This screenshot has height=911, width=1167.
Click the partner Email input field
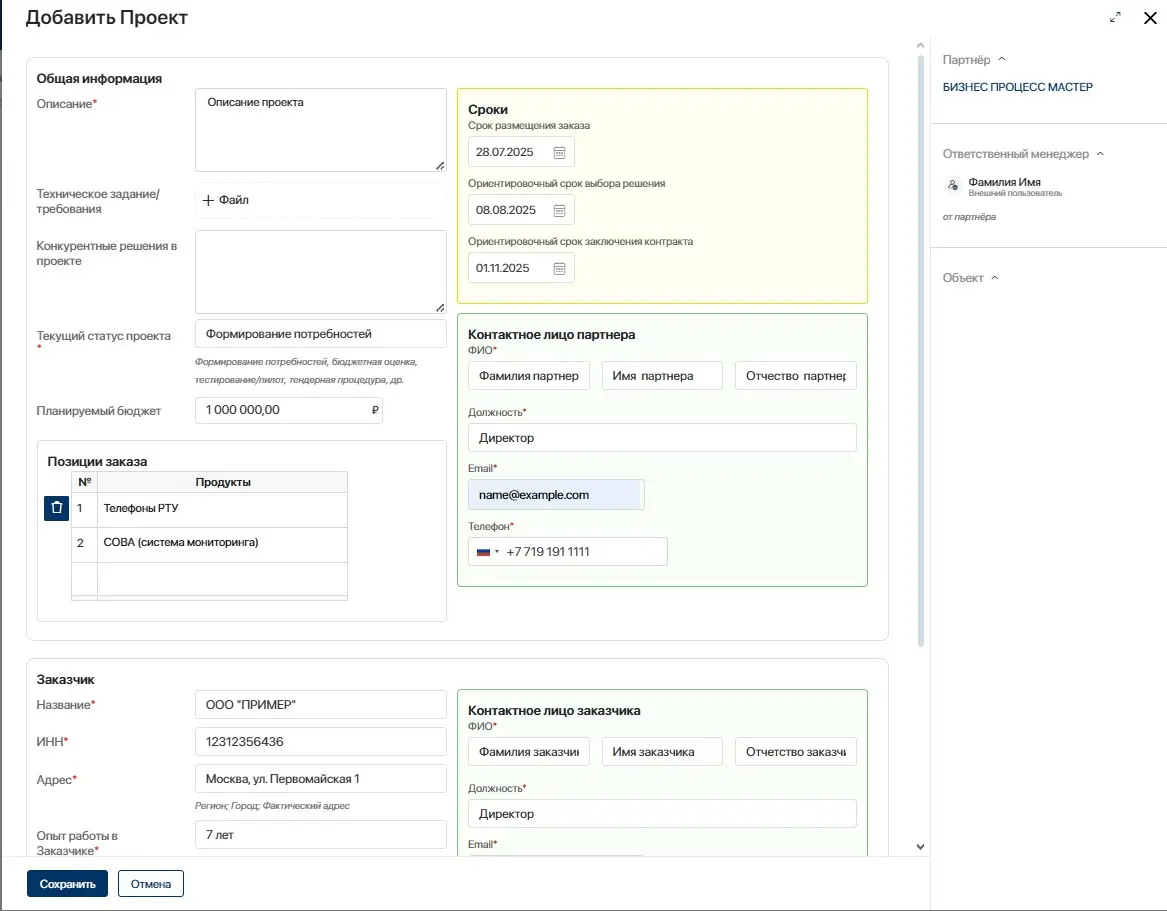(x=555, y=495)
